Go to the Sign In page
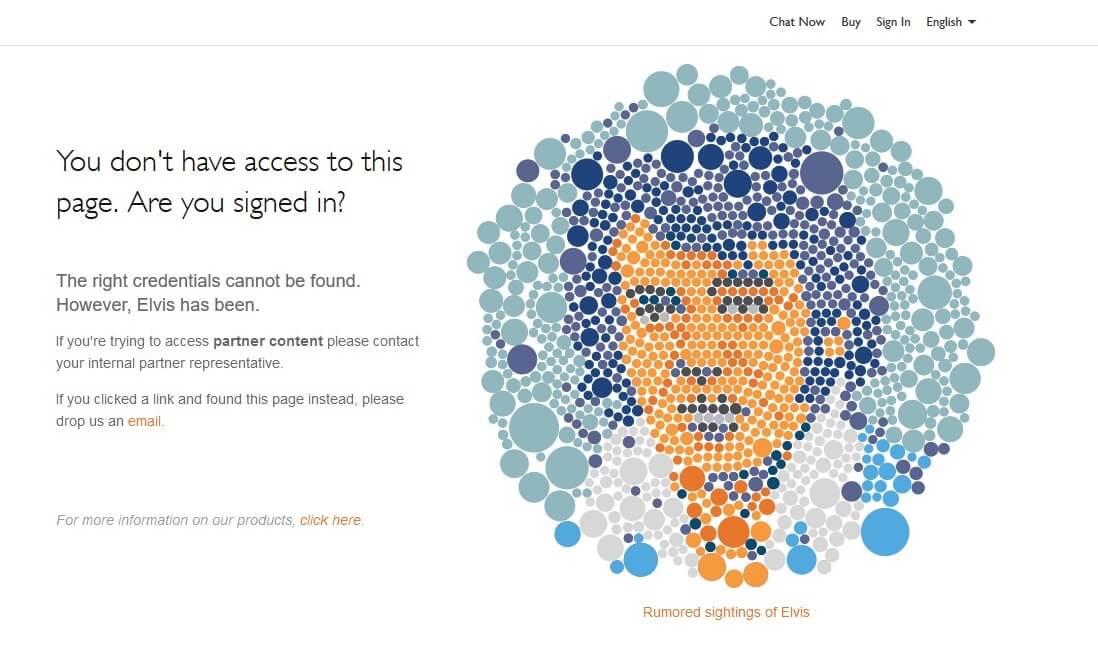Image resolution: width=1098 pixels, height=663 pixels. coord(893,22)
